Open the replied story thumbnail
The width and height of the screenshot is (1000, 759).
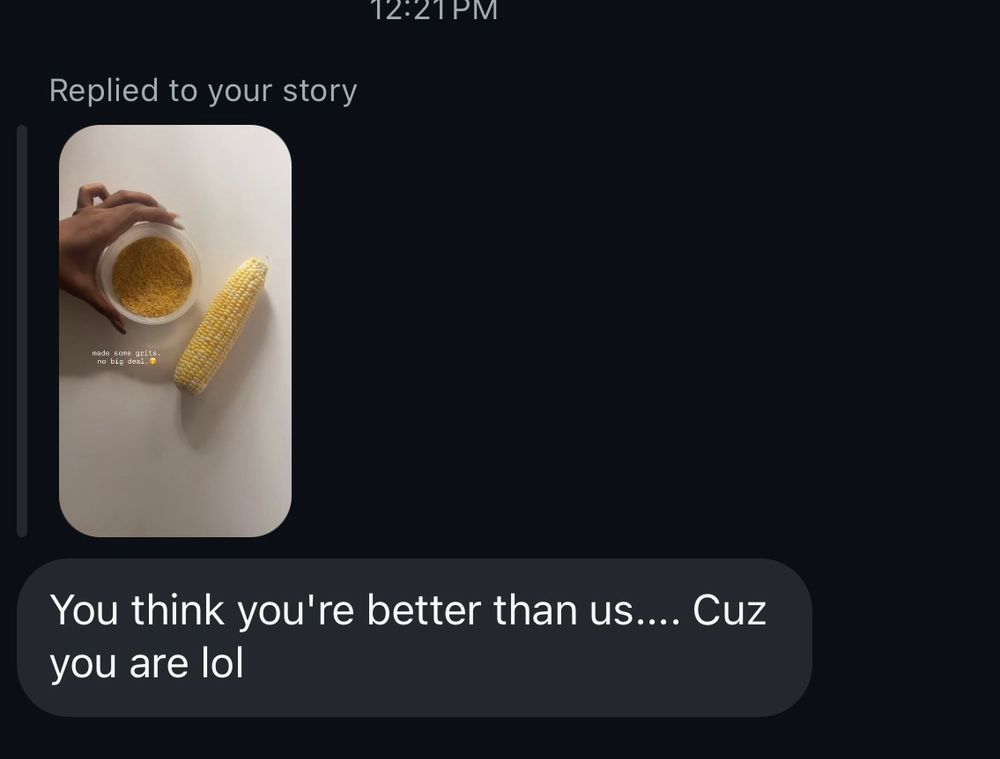[x=175, y=330]
